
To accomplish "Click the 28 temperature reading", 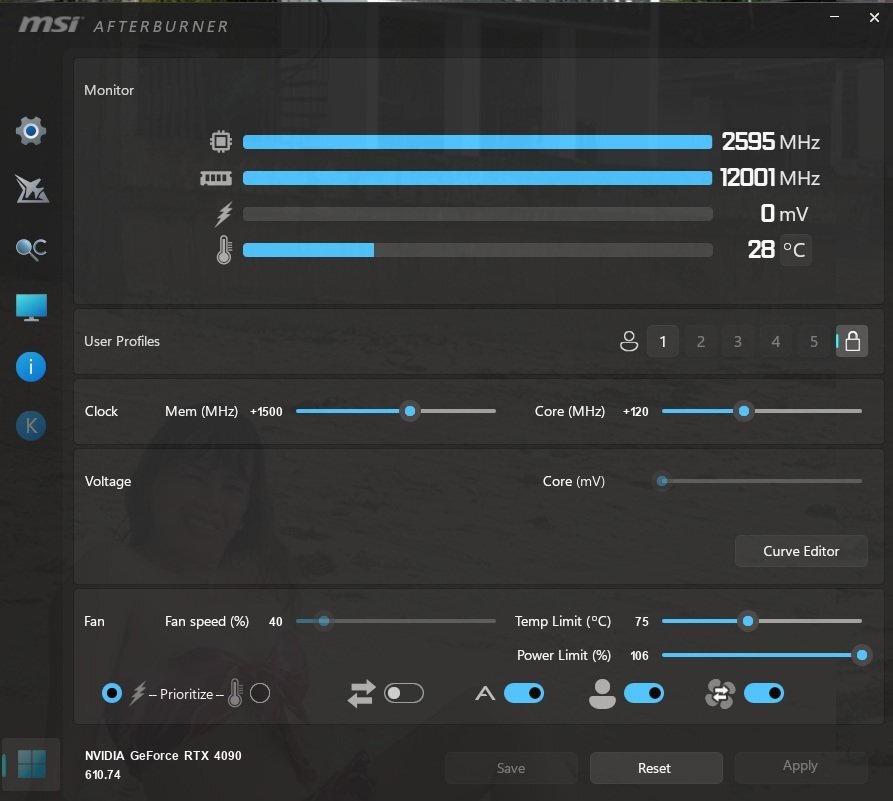I will point(761,250).
